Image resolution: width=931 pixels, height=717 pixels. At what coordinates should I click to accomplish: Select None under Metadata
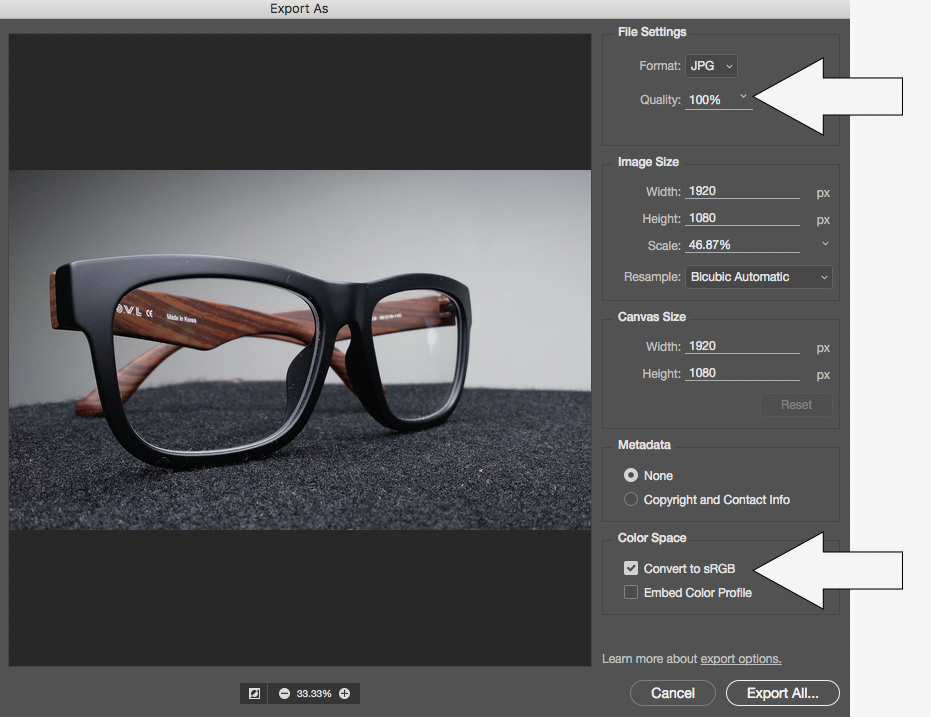[630, 475]
